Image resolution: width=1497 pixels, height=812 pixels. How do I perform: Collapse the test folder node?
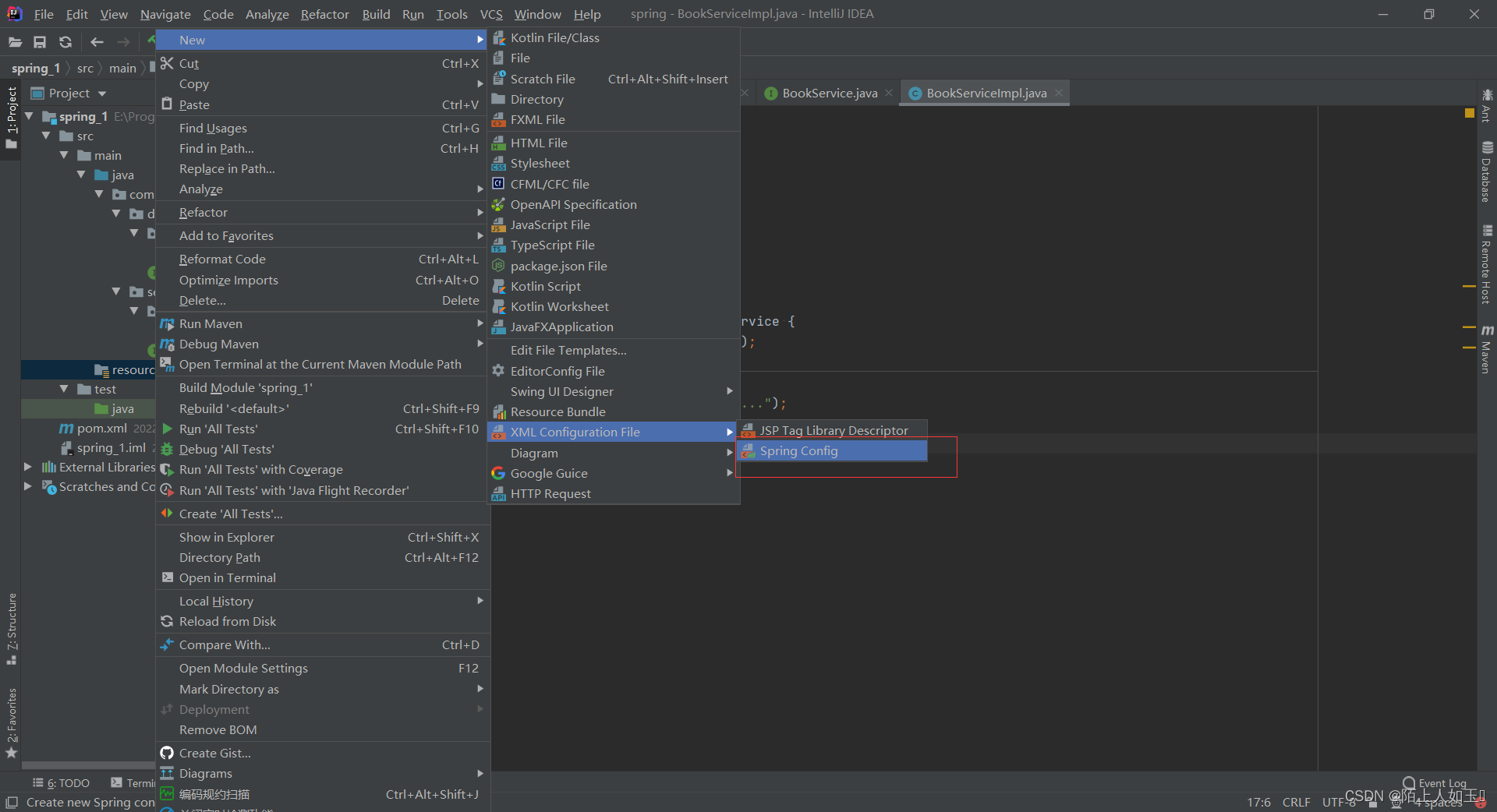(x=64, y=389)
